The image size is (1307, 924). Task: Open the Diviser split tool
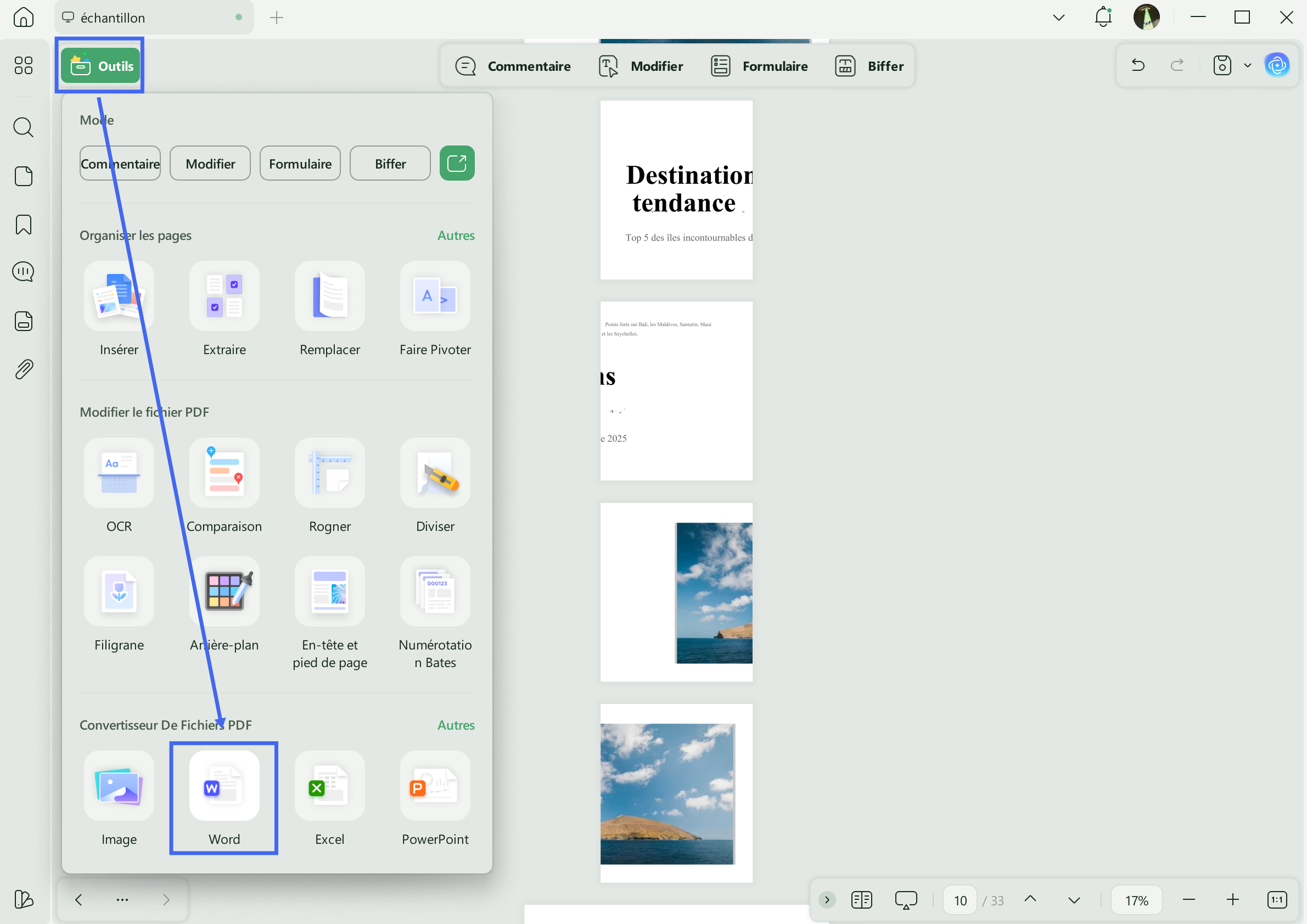coord(435,473)
